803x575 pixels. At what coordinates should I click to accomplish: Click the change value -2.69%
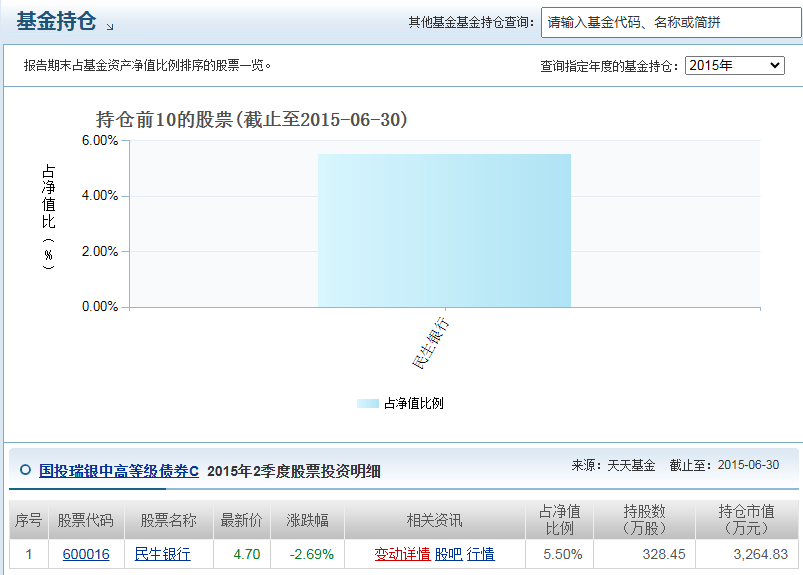311,554
